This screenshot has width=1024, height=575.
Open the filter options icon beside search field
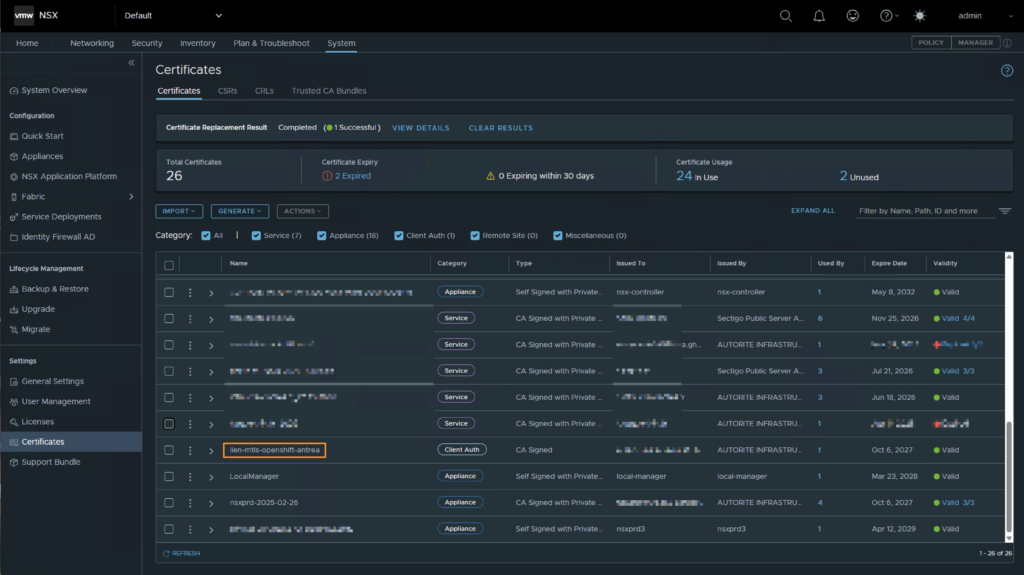coord(1005,211)
